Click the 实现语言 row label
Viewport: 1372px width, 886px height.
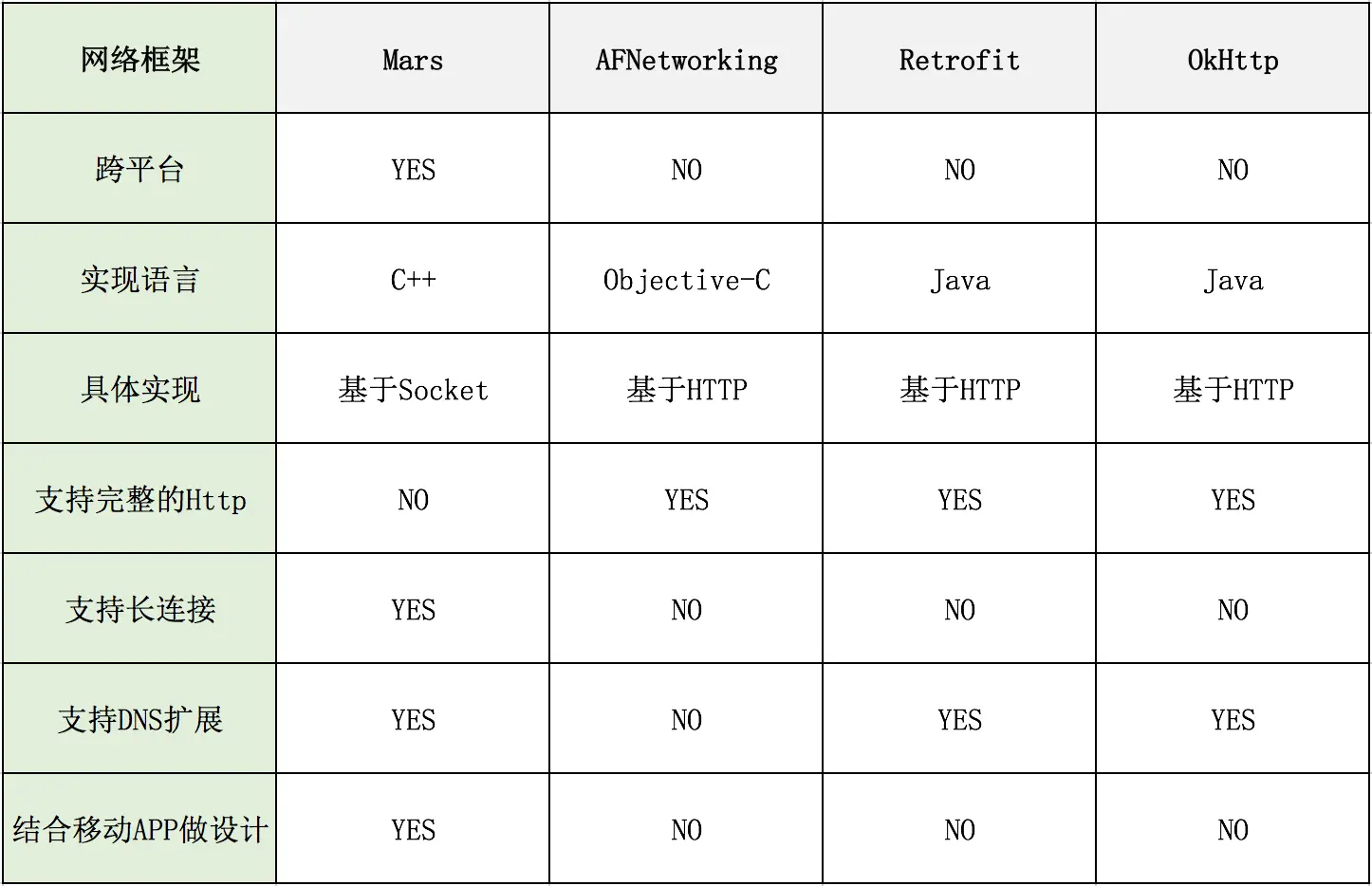tap(139, 279)
